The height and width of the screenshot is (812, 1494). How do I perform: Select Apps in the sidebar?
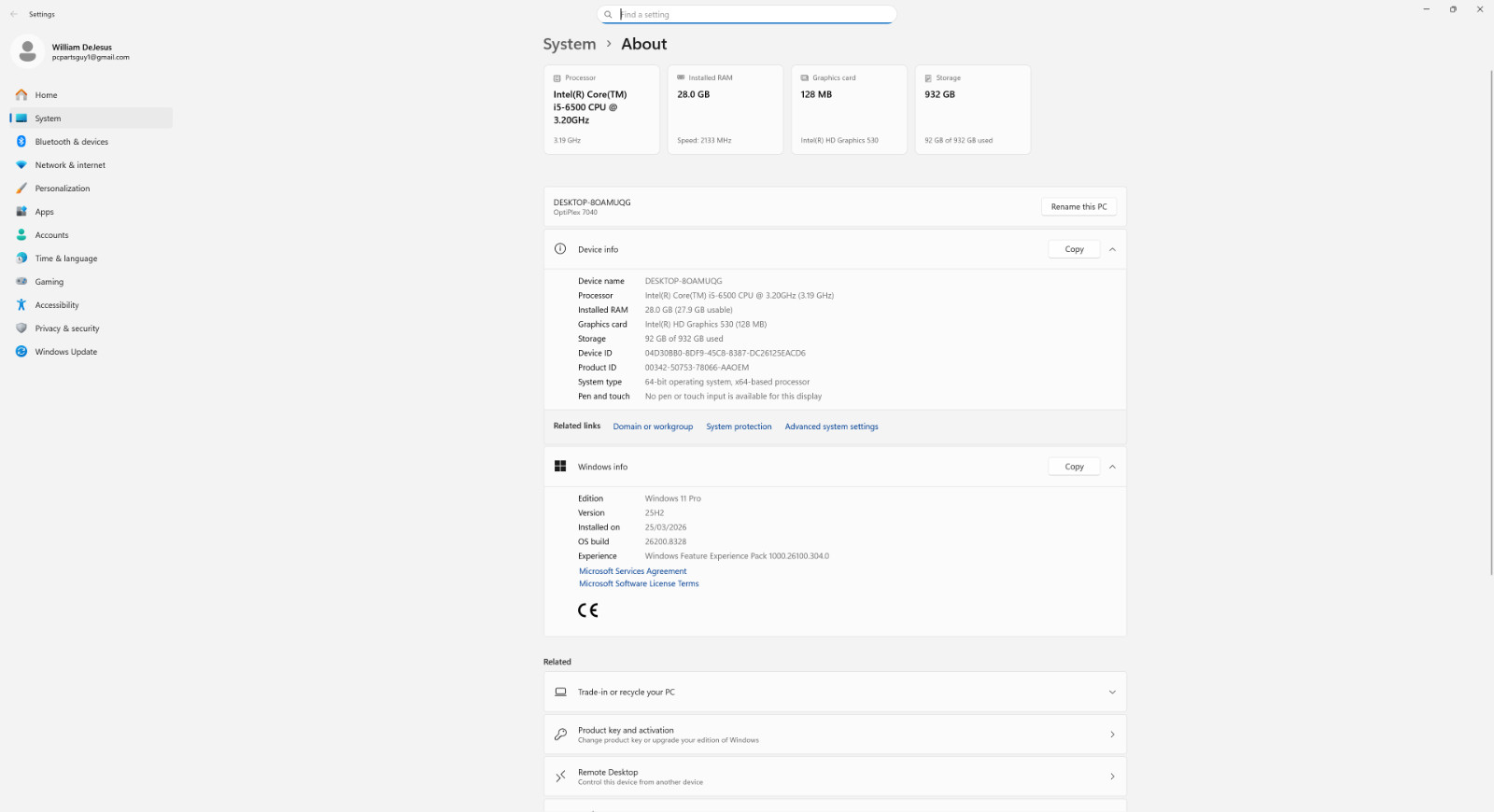pos(92,212)
